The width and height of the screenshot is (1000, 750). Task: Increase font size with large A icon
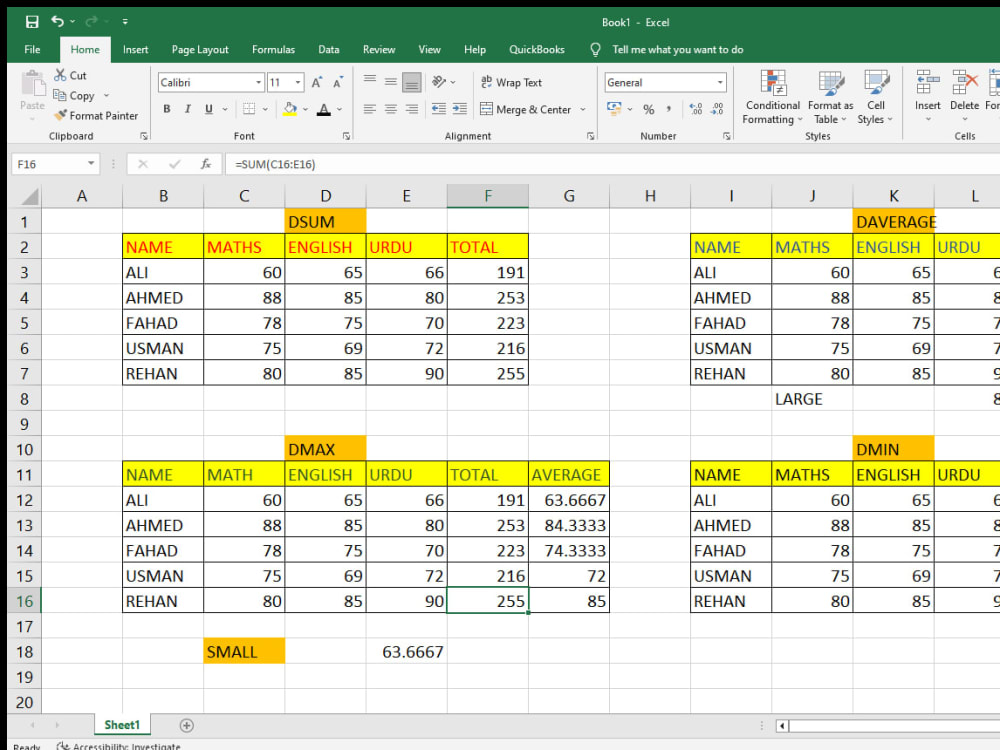tap(316, 82)
